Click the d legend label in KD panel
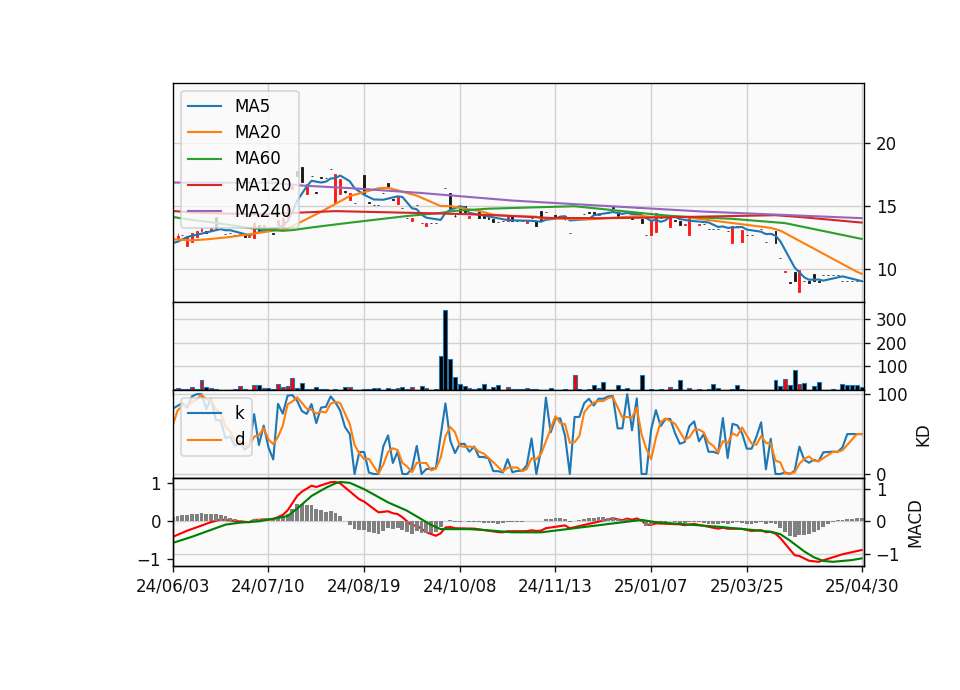This screenshot has width=960, height=690. 239,439
